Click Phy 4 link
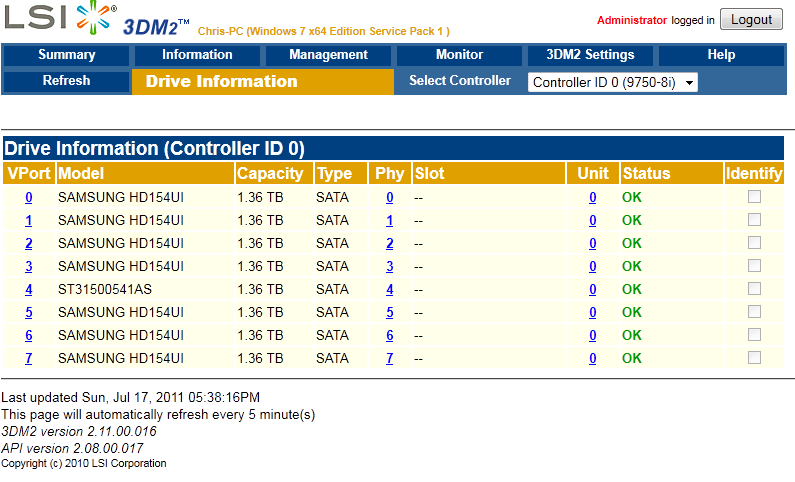Screen dimensions: 795x482 point(389,289)
